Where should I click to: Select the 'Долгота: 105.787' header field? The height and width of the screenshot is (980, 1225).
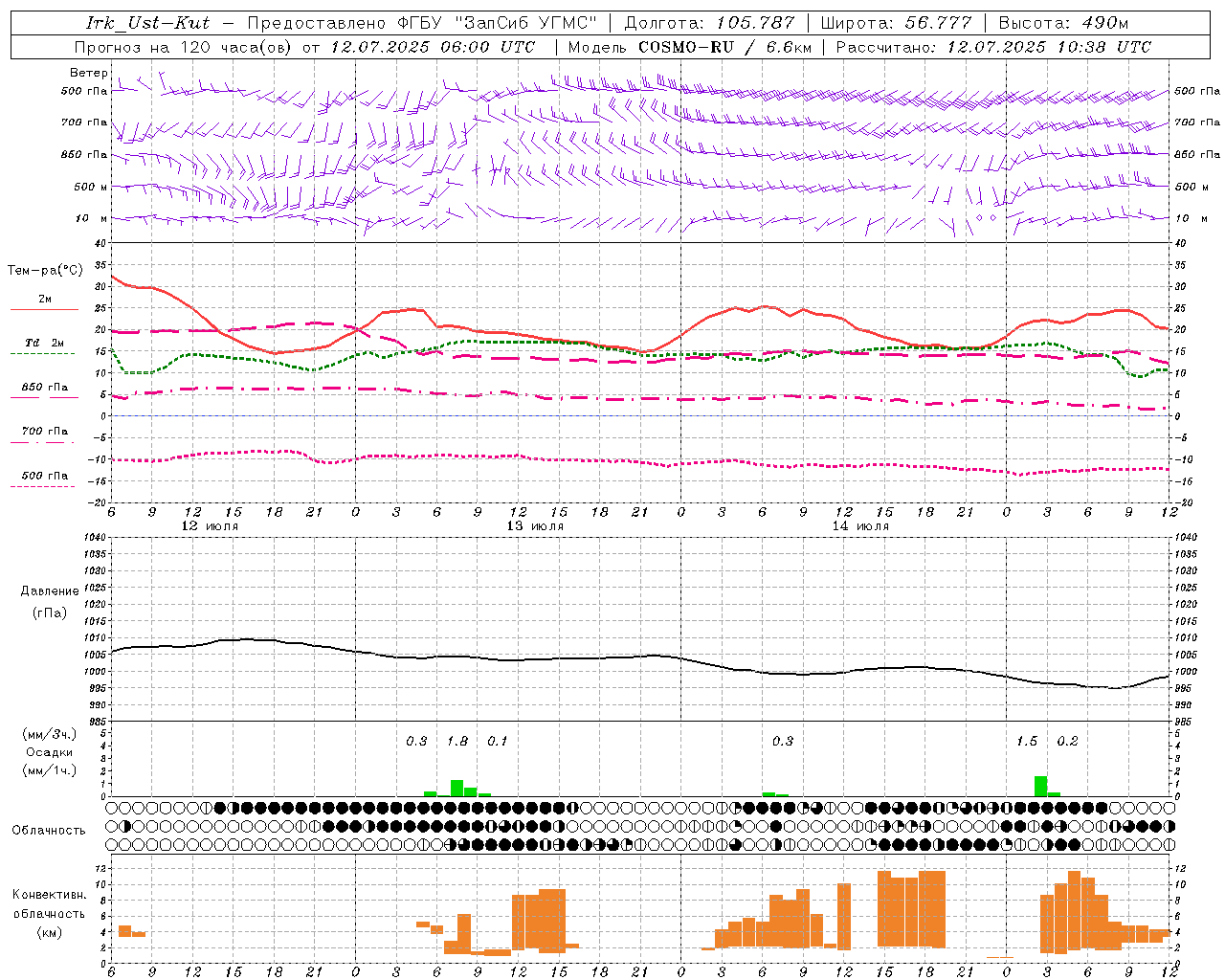click(x=709, y=23)
